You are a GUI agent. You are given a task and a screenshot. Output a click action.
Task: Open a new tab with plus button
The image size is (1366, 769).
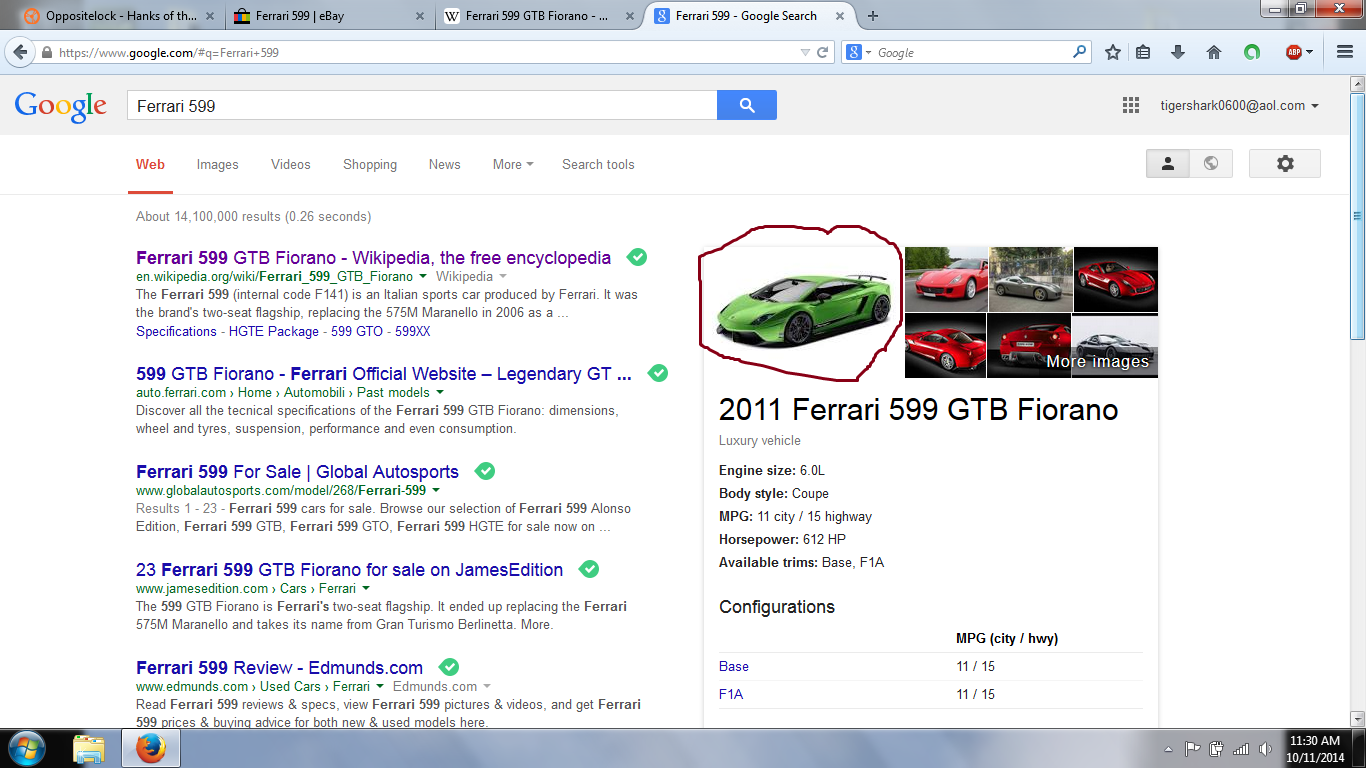(x=873, y=16)
